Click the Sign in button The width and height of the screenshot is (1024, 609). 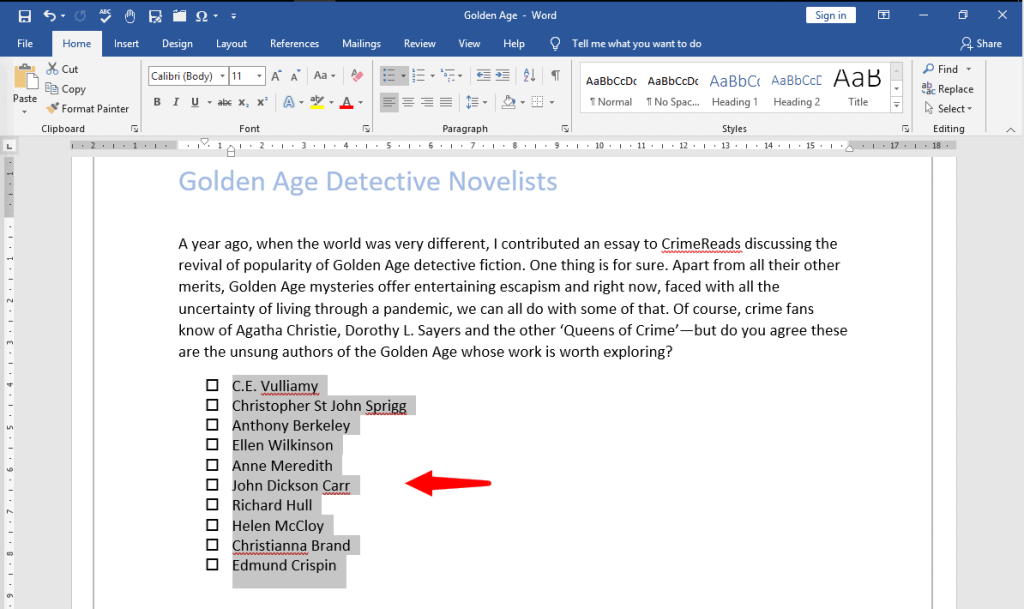tap(831, 16)
